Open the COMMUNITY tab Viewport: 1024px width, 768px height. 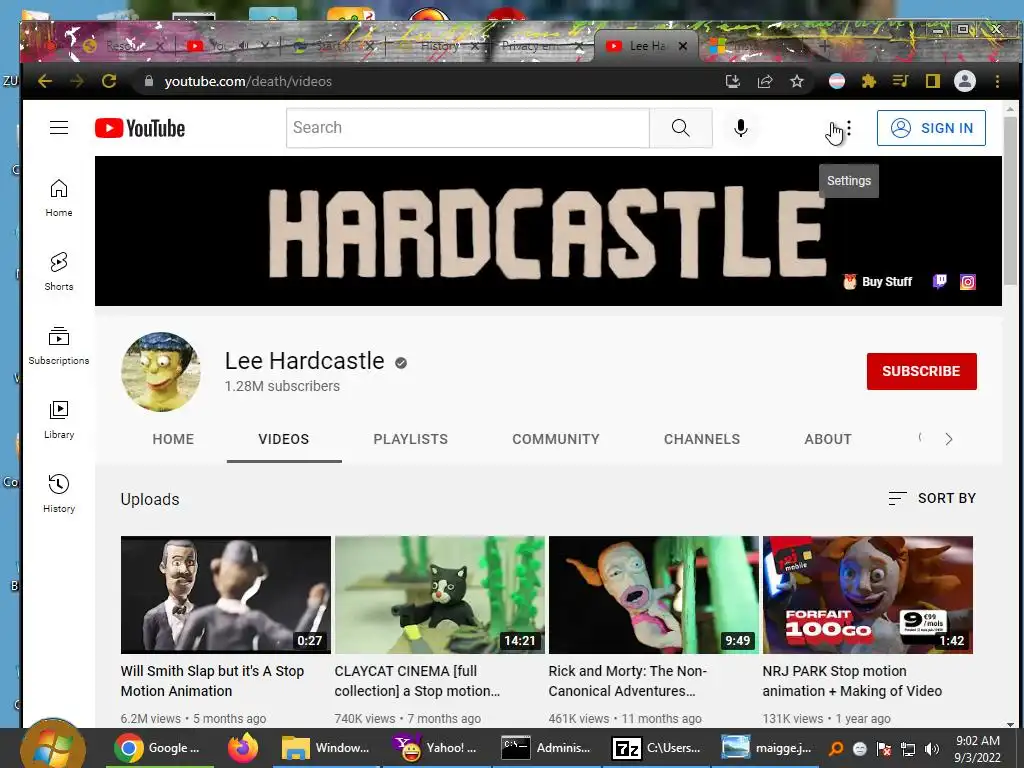tap(556, 439)
